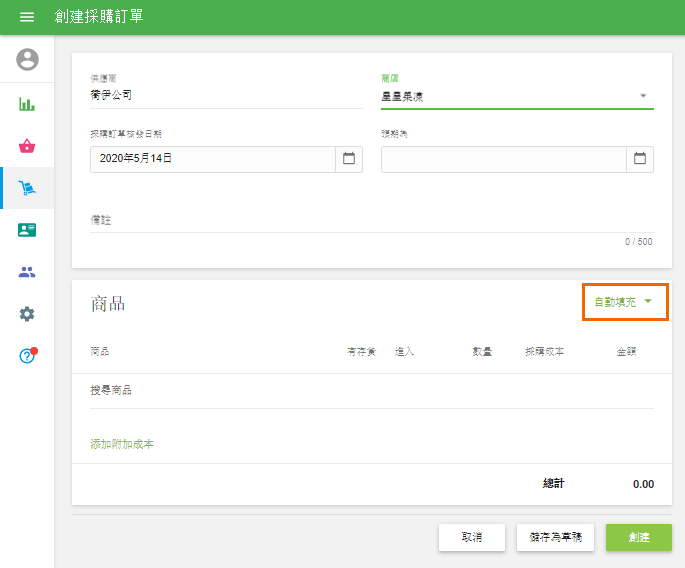Screen dimensions: 685x568
Task: Expand the 自動填充 dropdown
Action: tap(623, 302)
